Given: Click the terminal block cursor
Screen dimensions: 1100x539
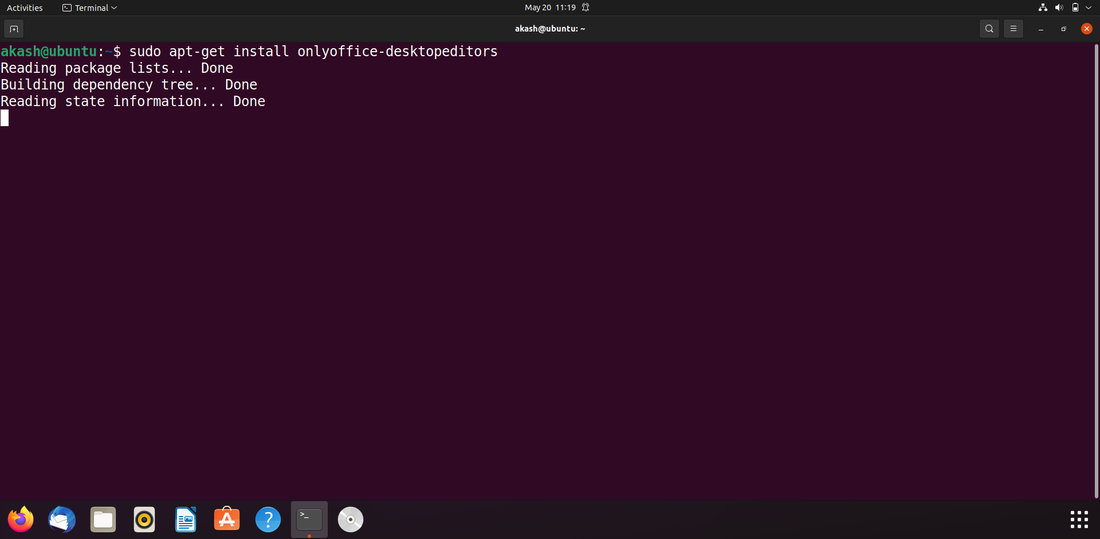Looking at the screenshot, I should click(4, 118).
